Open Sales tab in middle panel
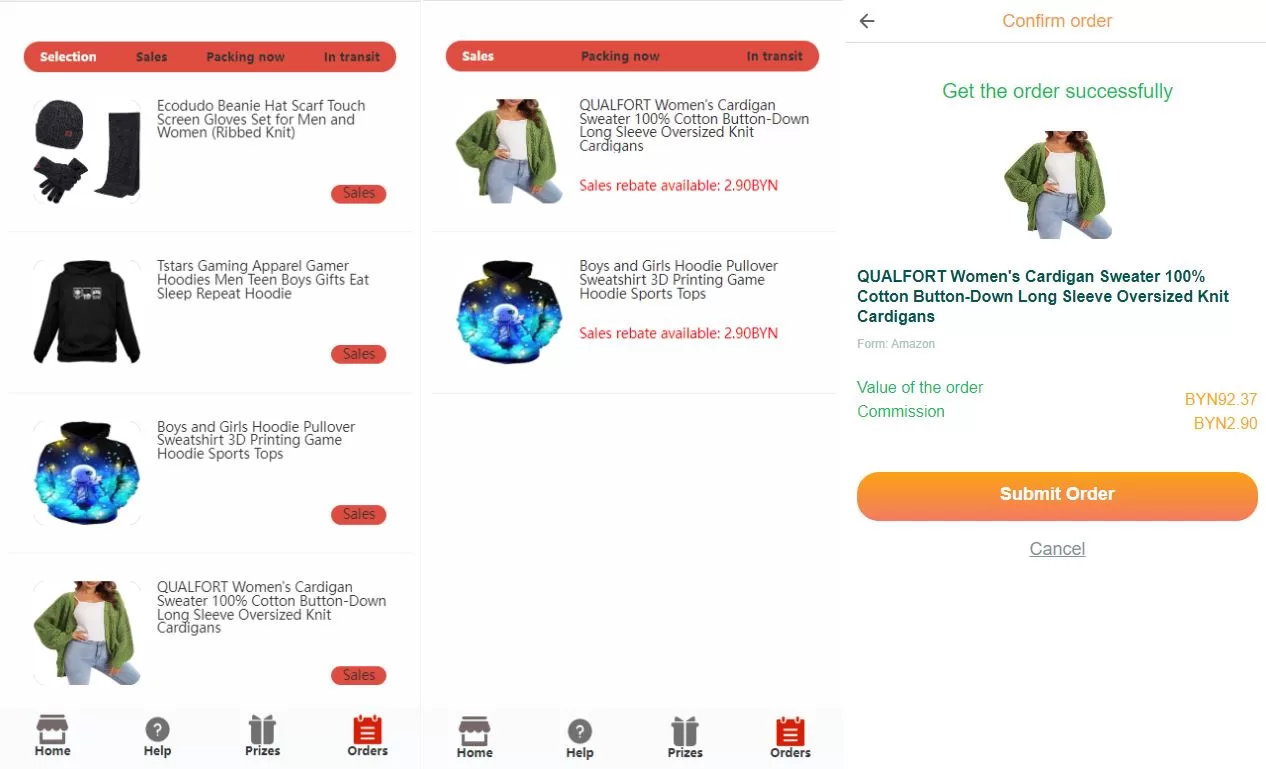 click(478, 56)
